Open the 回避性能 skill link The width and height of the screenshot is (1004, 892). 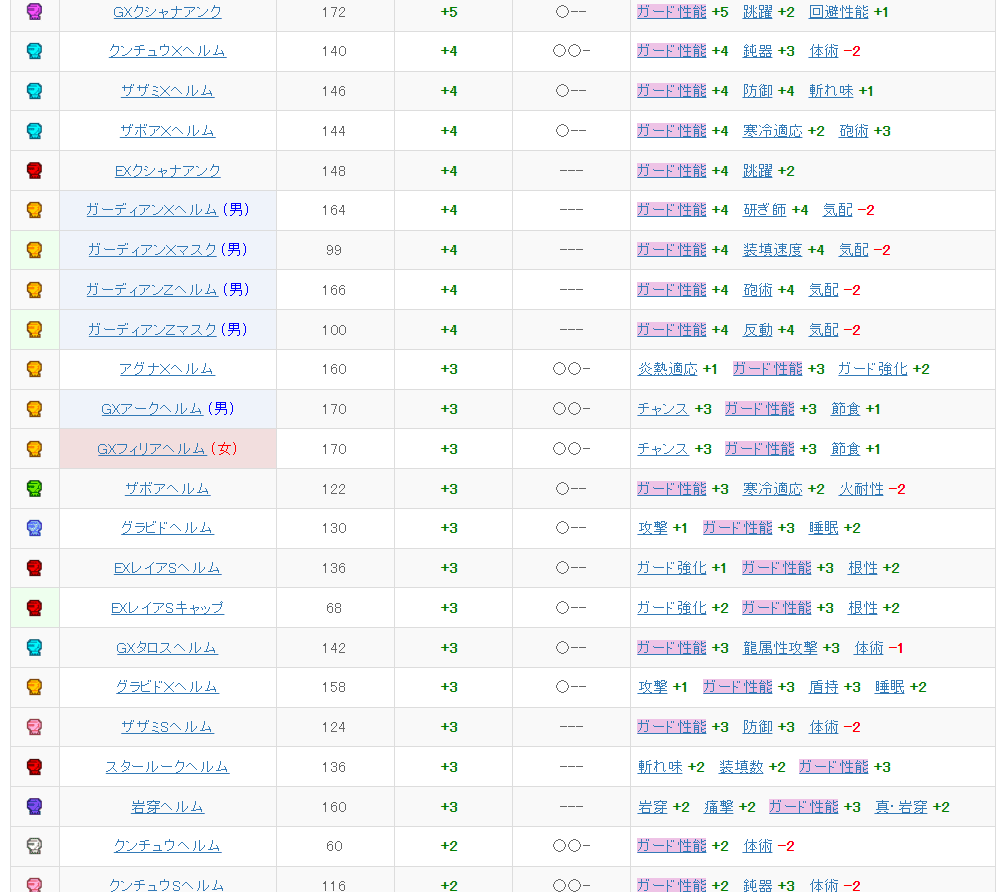tap(838, 12)
